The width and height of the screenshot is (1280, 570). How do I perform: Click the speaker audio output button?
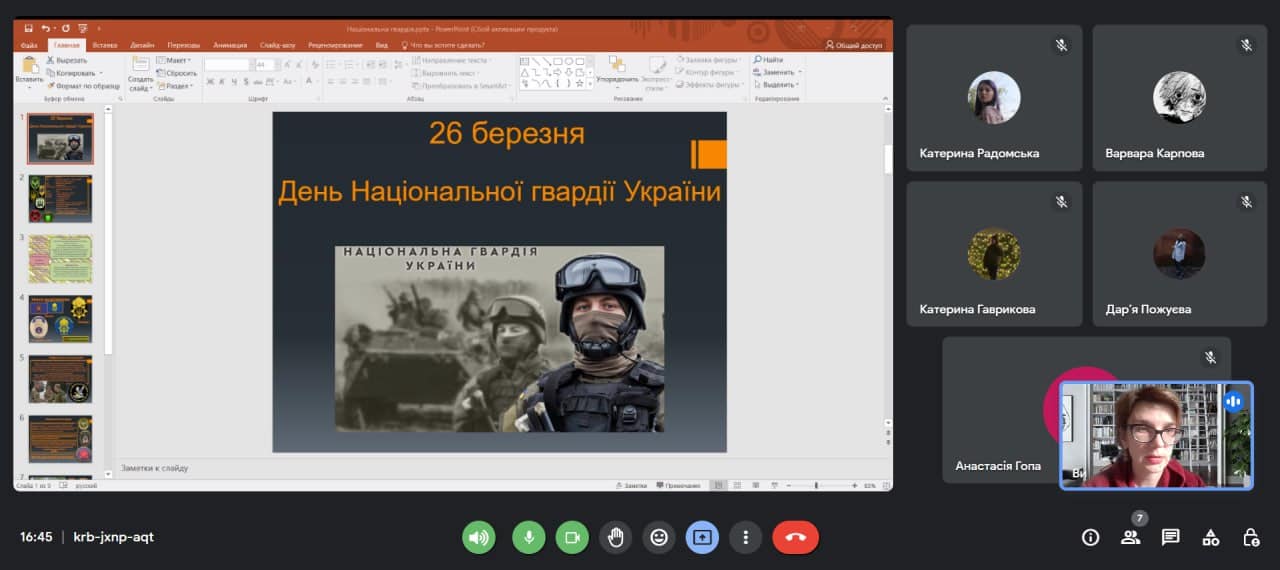[x=479, y=537]
